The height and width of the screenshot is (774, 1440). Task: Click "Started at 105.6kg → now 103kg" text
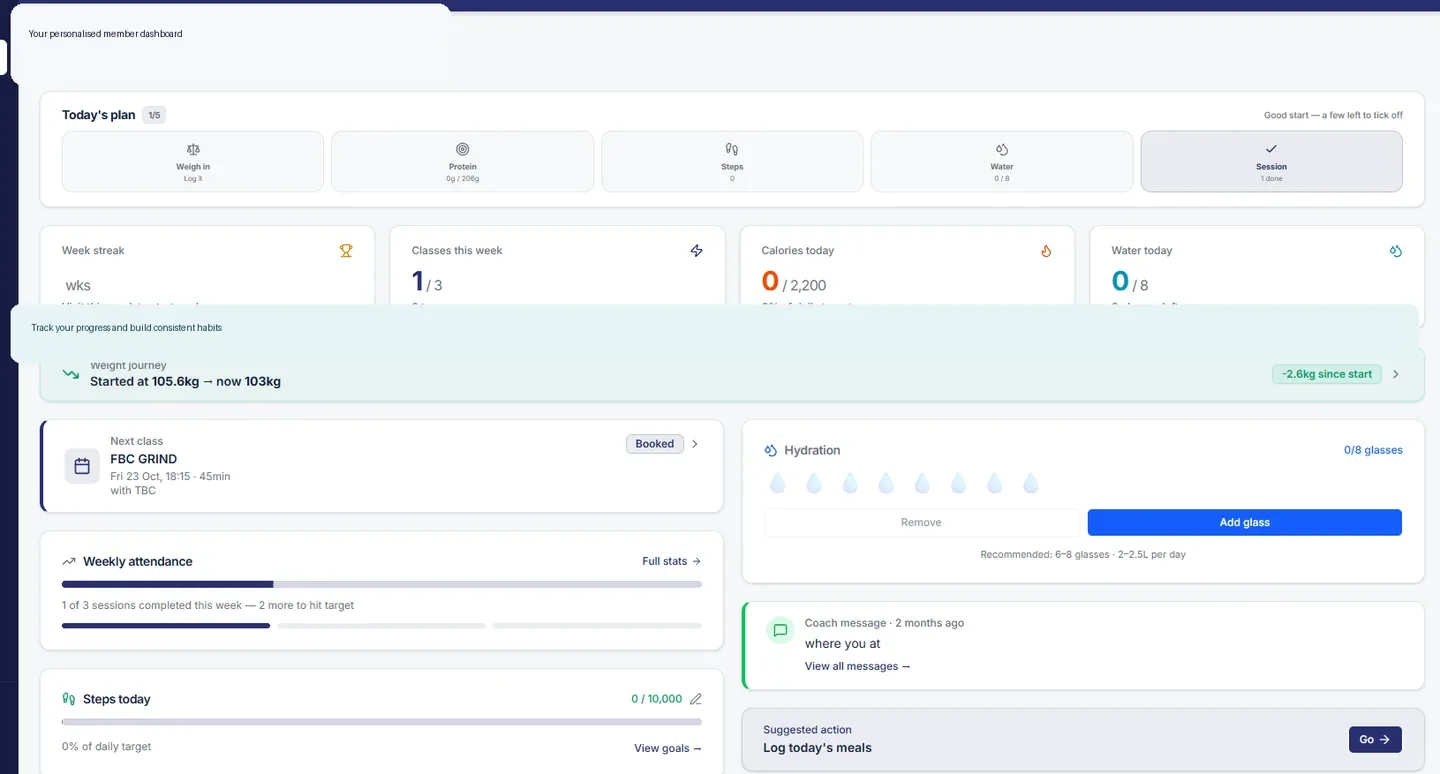pos(185,381)
